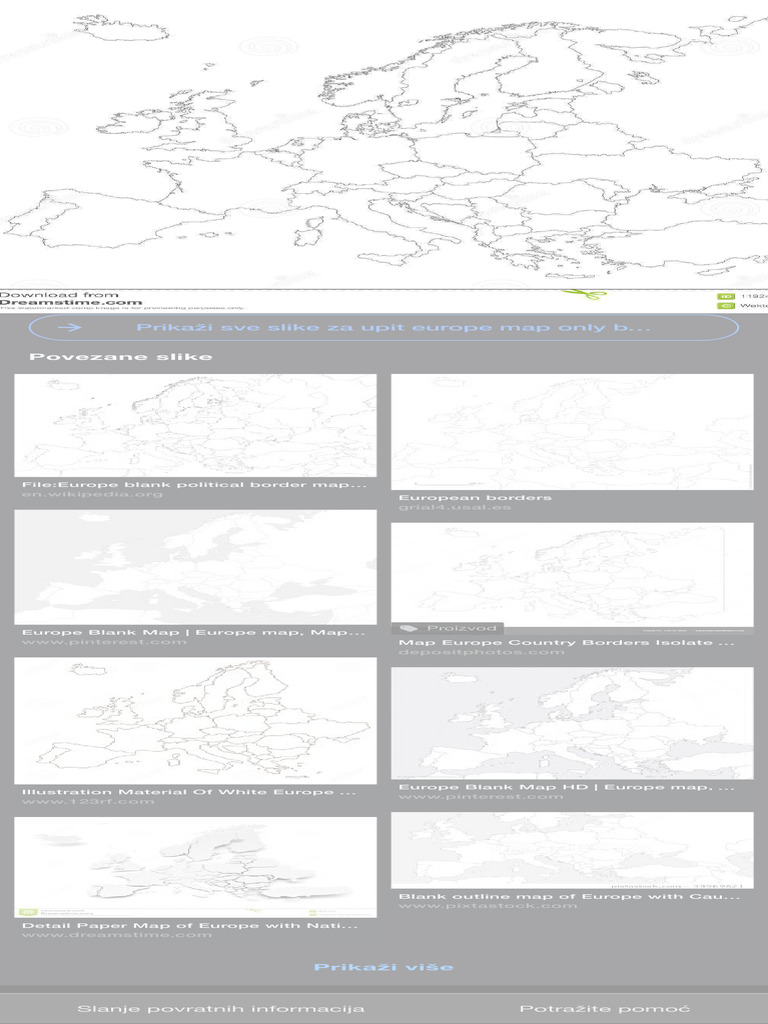Tap the arrow icon in show-all-images button

click(70, 327)
